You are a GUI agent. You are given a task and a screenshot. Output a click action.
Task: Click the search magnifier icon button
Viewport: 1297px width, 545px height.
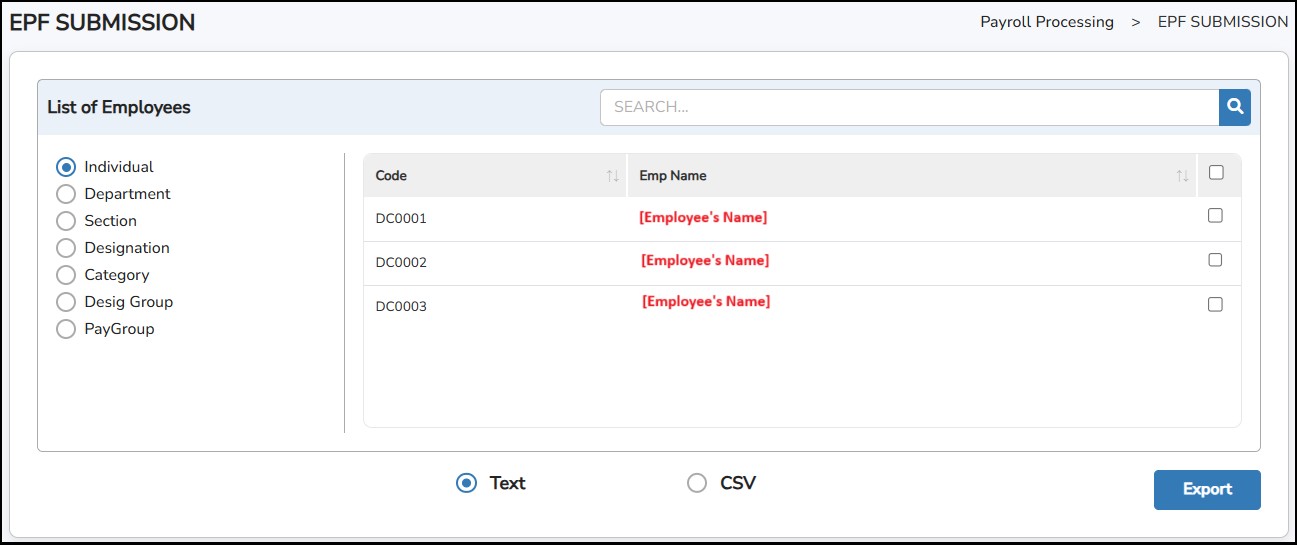(1234, 107)
